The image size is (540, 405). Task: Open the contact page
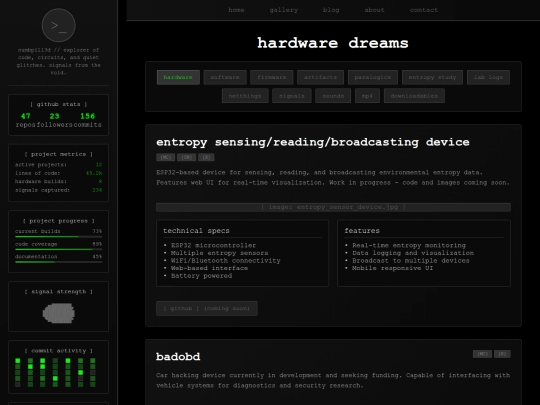tap(424, 10)
